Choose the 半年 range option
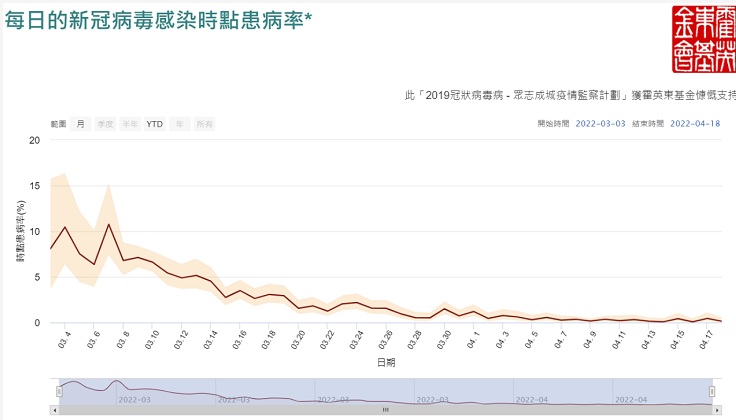Viewport: 736px width, 420px height. [x=130, y=124]
